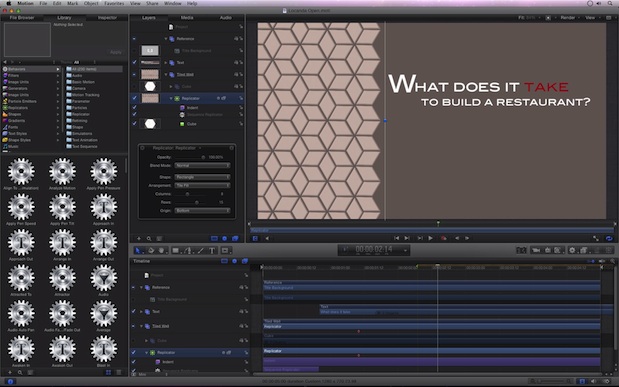The image size is (619, 387).
Task: Open the Arrangement dropdown set to Tile Fill
Action: click(203, 185)
